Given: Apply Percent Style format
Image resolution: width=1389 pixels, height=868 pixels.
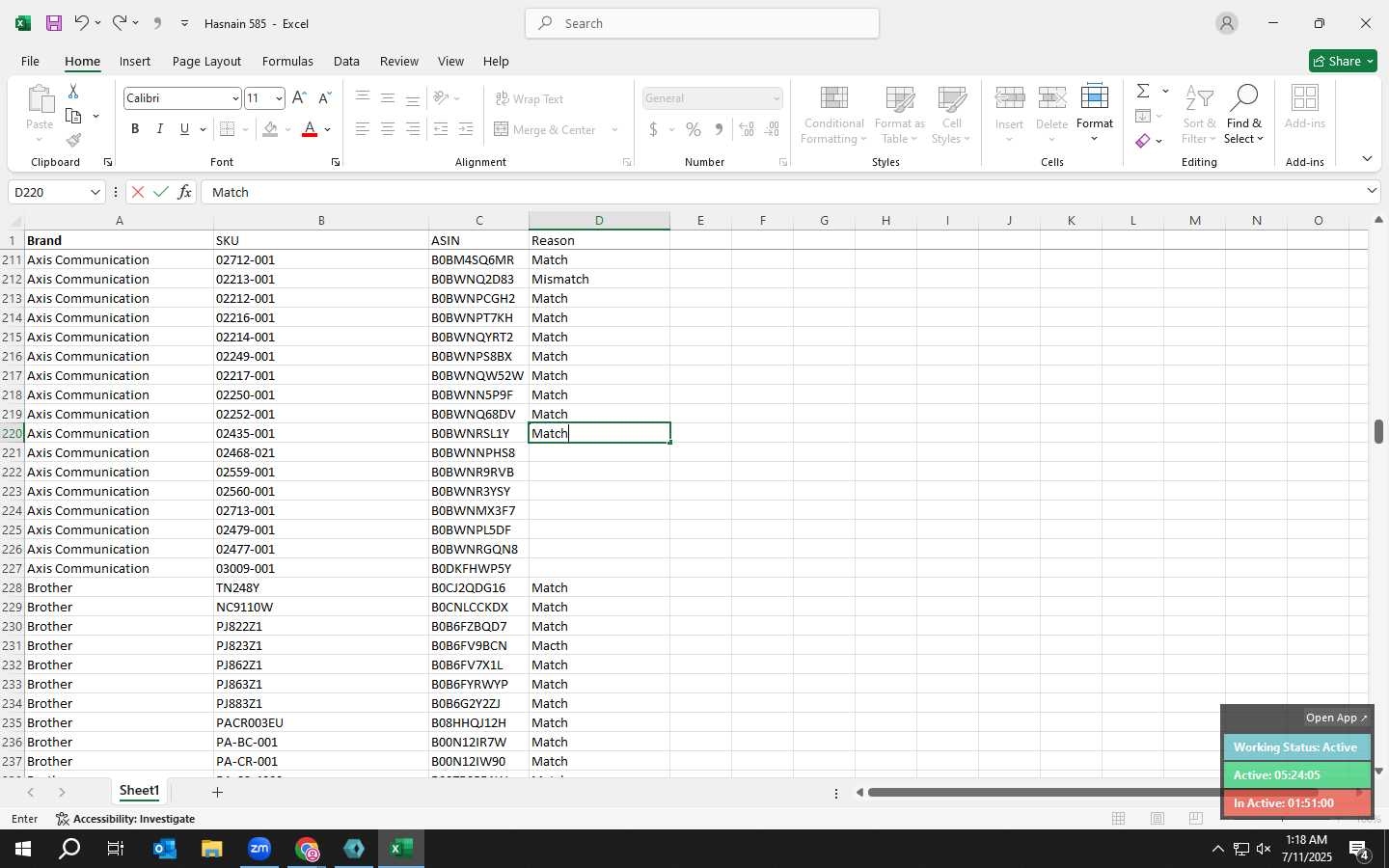Looking at the screenshot, I should coord(694,129).
